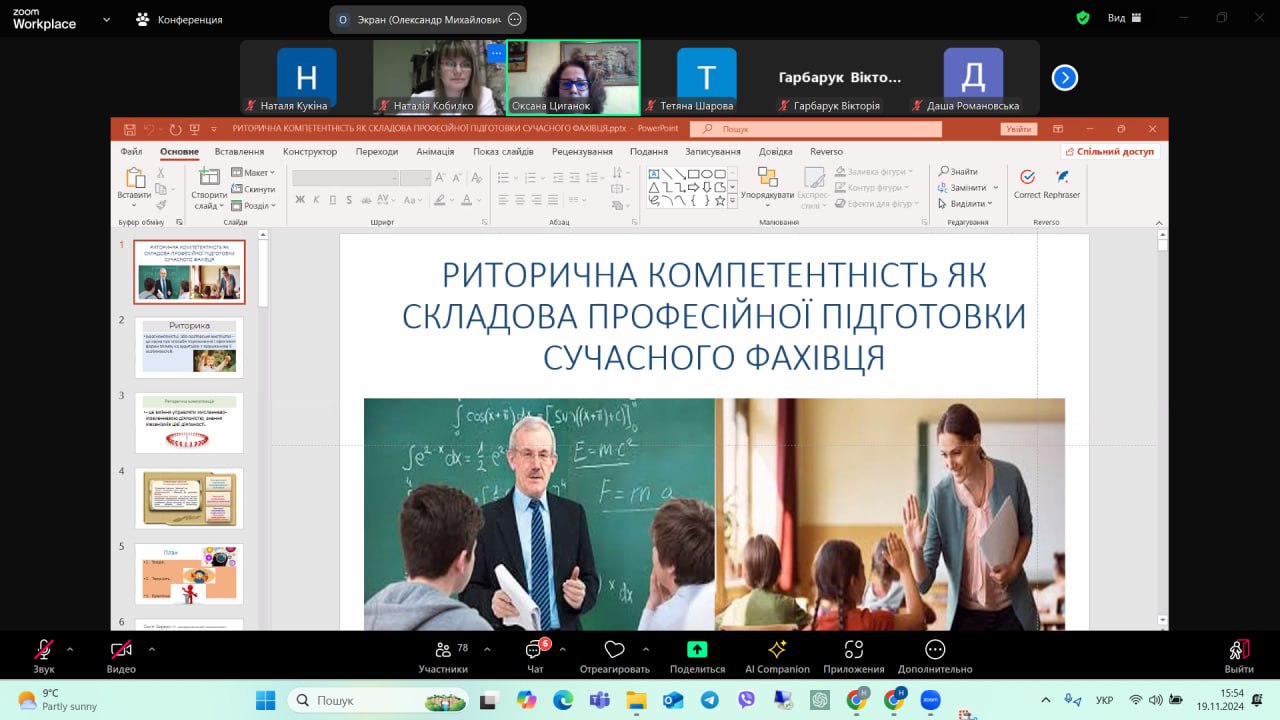The image size is (1280, 720).
Task: Click the More options ellipsis icon
Action: tap(934, 649)
